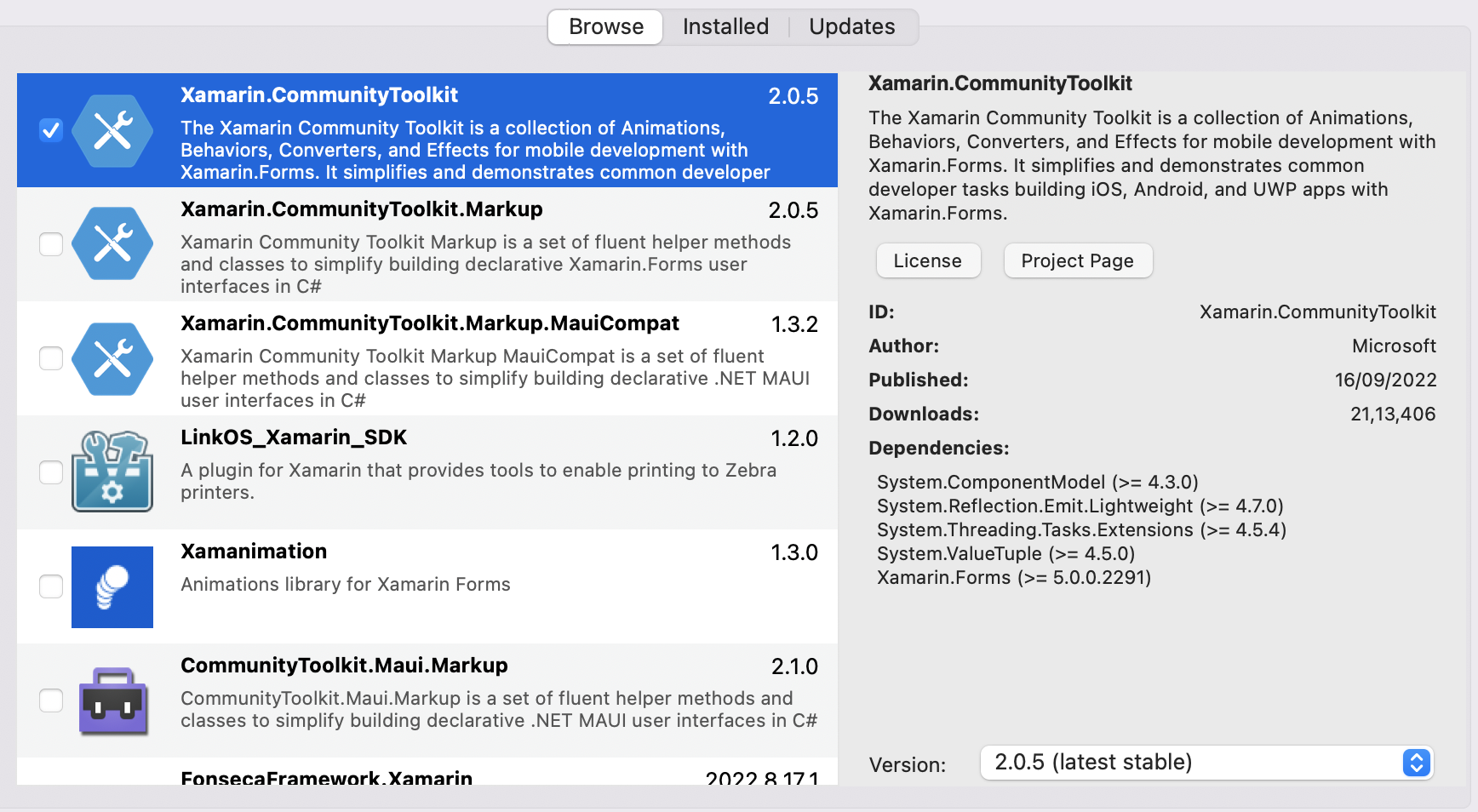Screen dimensions: 1478x812
Task: Open the Version dropdown showing 2.0.5
Action: click(x=1192, y=763)
